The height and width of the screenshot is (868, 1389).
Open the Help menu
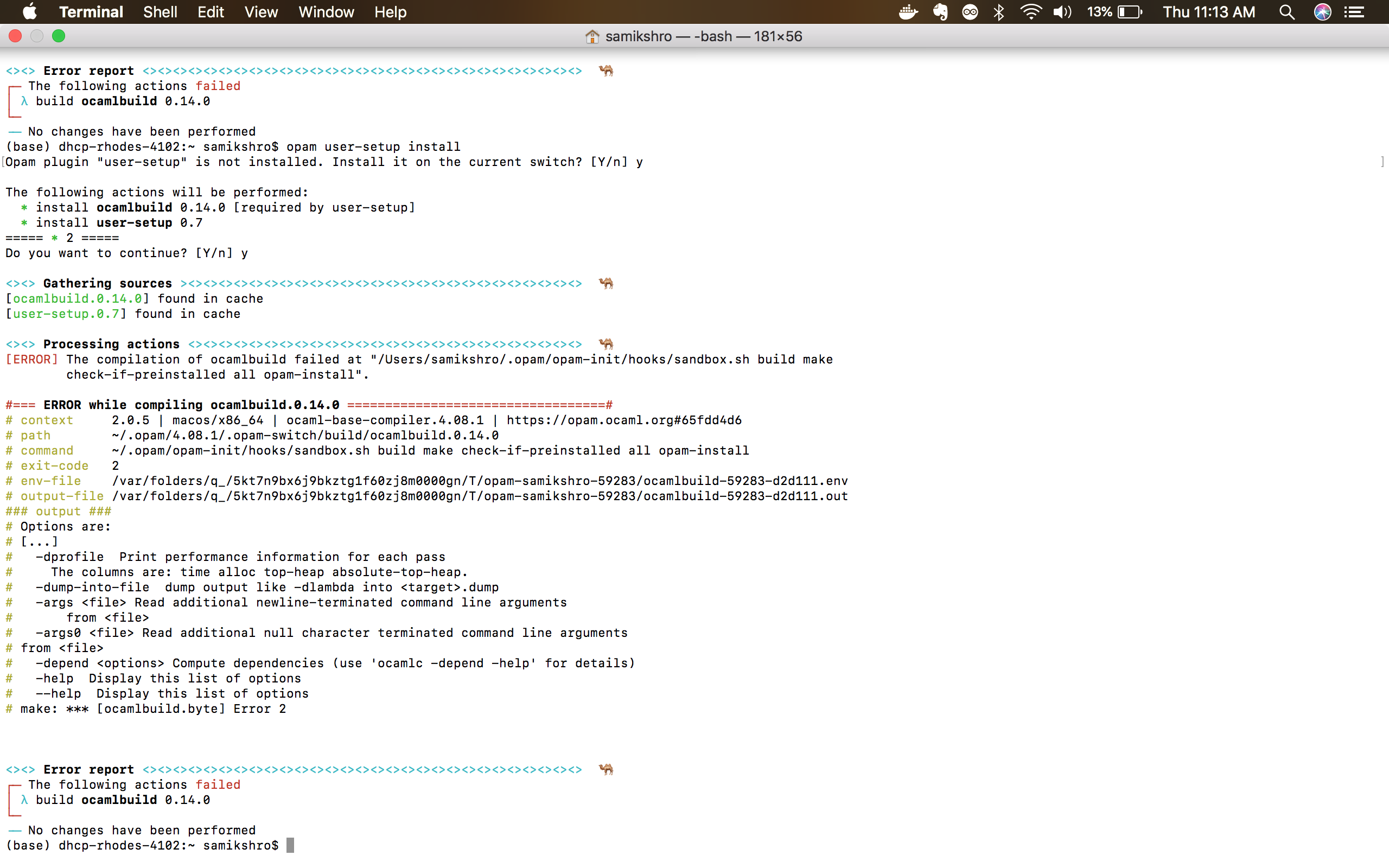pyautogui.click(x=390, y=12)
